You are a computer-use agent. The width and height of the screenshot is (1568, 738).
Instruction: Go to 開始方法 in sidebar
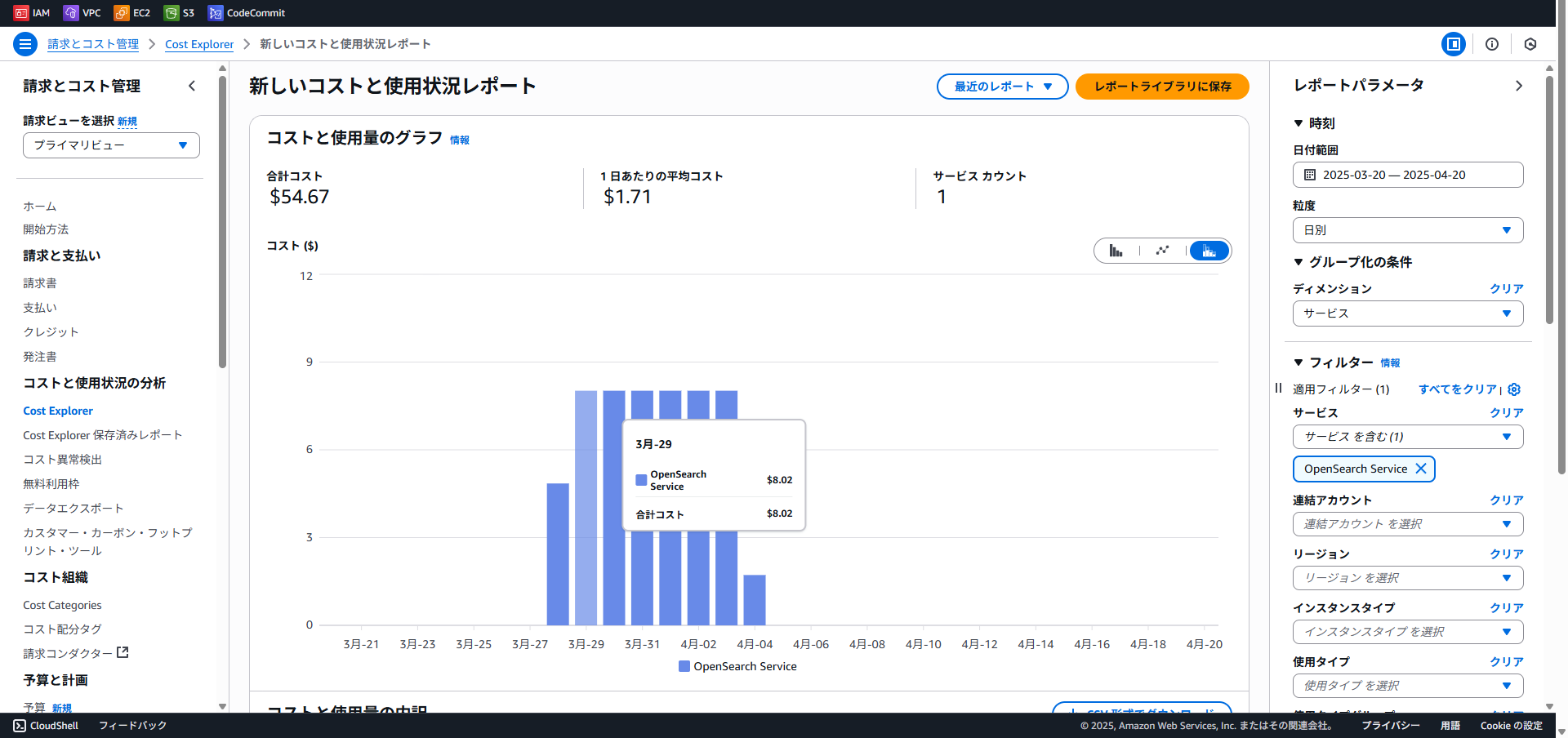[46, 229]
